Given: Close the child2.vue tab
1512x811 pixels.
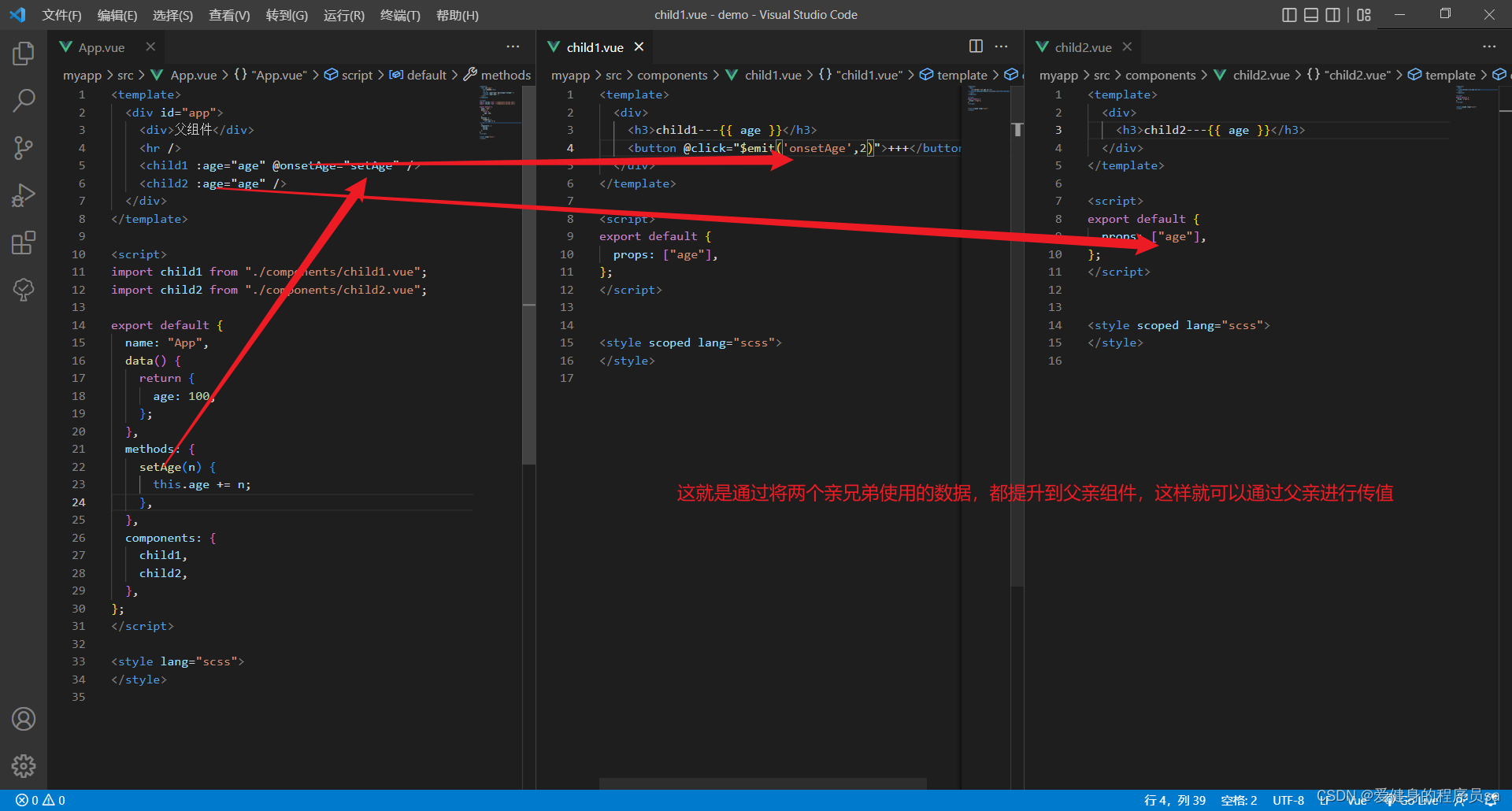Looking at the screenshot, I should pos(1127,47).
